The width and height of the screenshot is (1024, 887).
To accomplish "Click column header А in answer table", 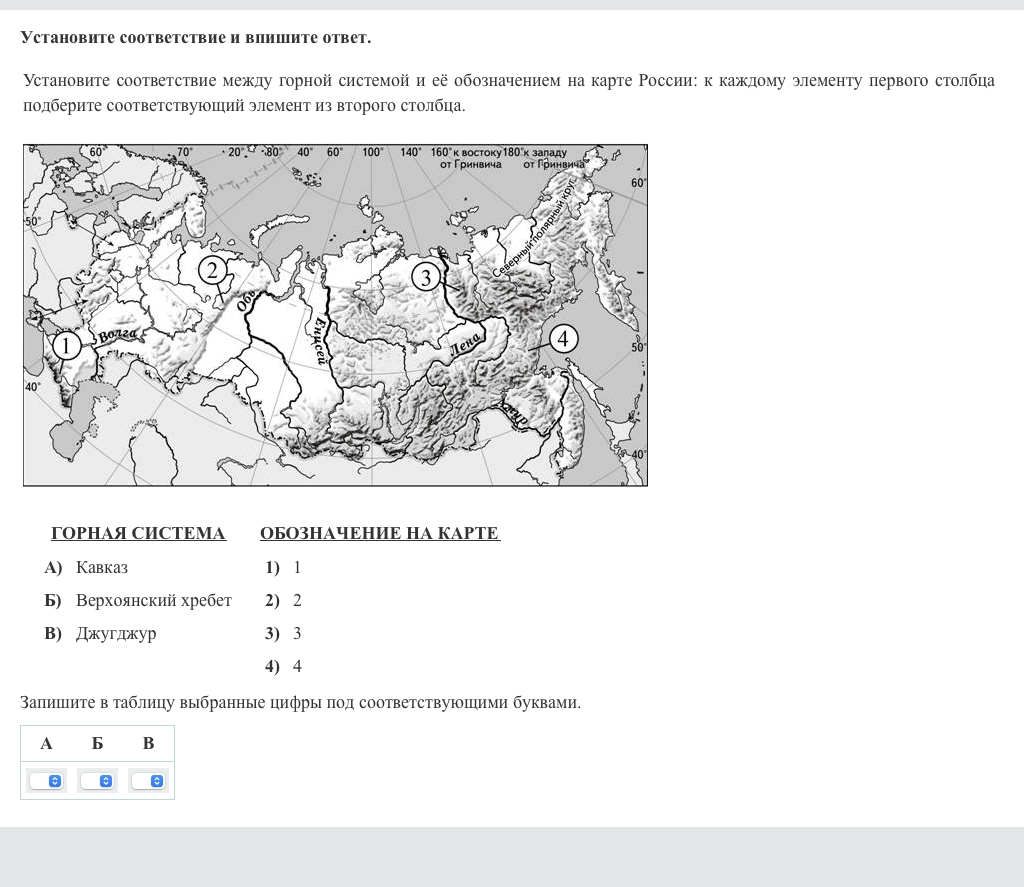I will click(x=46, y=744).
